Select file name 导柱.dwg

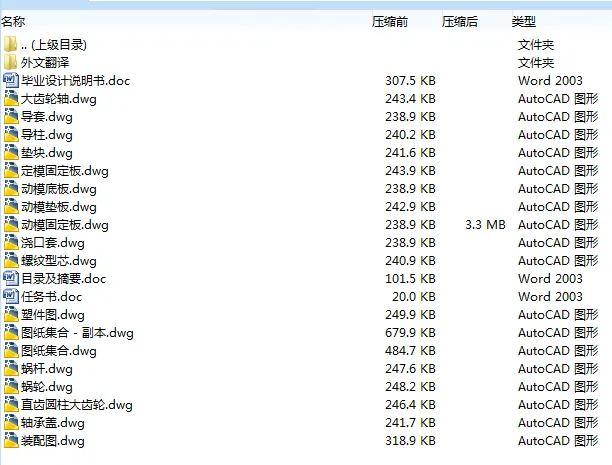coord(47,134)
